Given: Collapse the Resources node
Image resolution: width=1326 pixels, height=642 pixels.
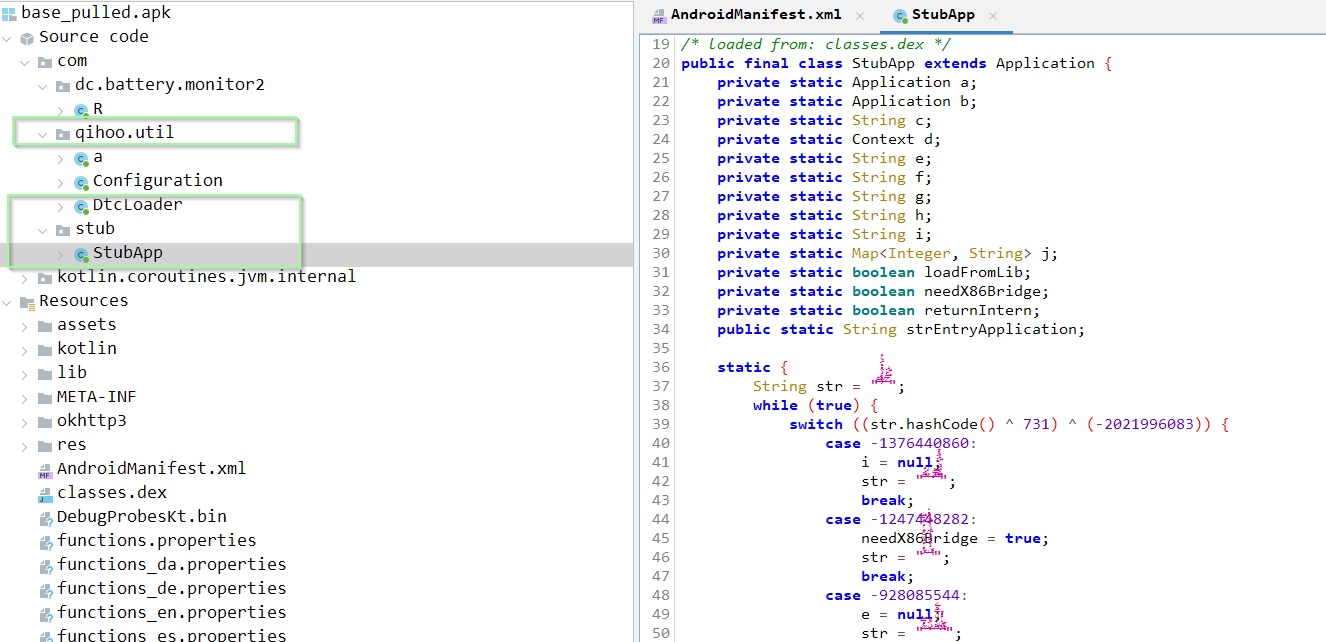Looking at the screenshot, I should coord(8,302).
